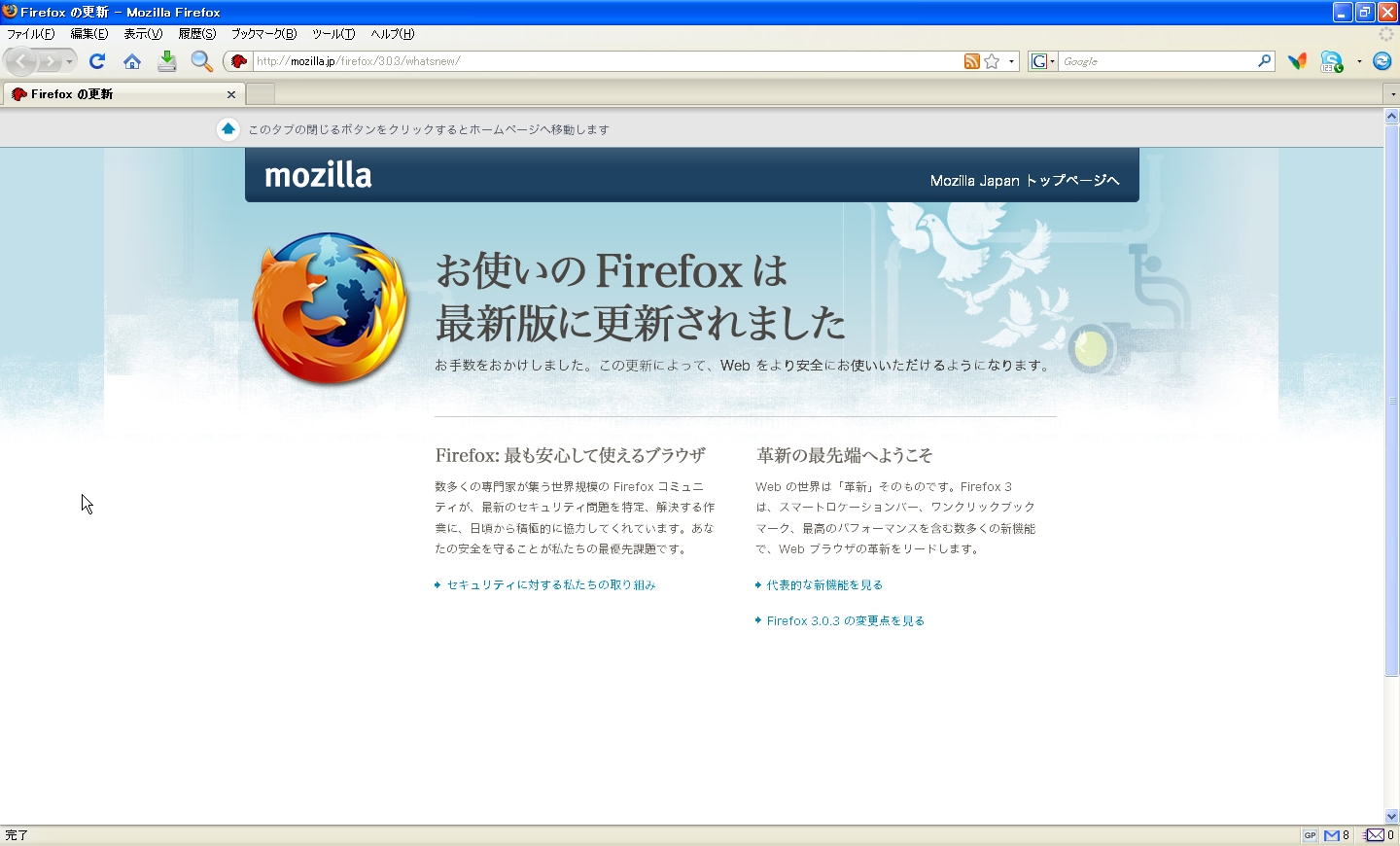
Task: Subscribe via the orange RSS feed icon
Action: [x=971, y=61]
